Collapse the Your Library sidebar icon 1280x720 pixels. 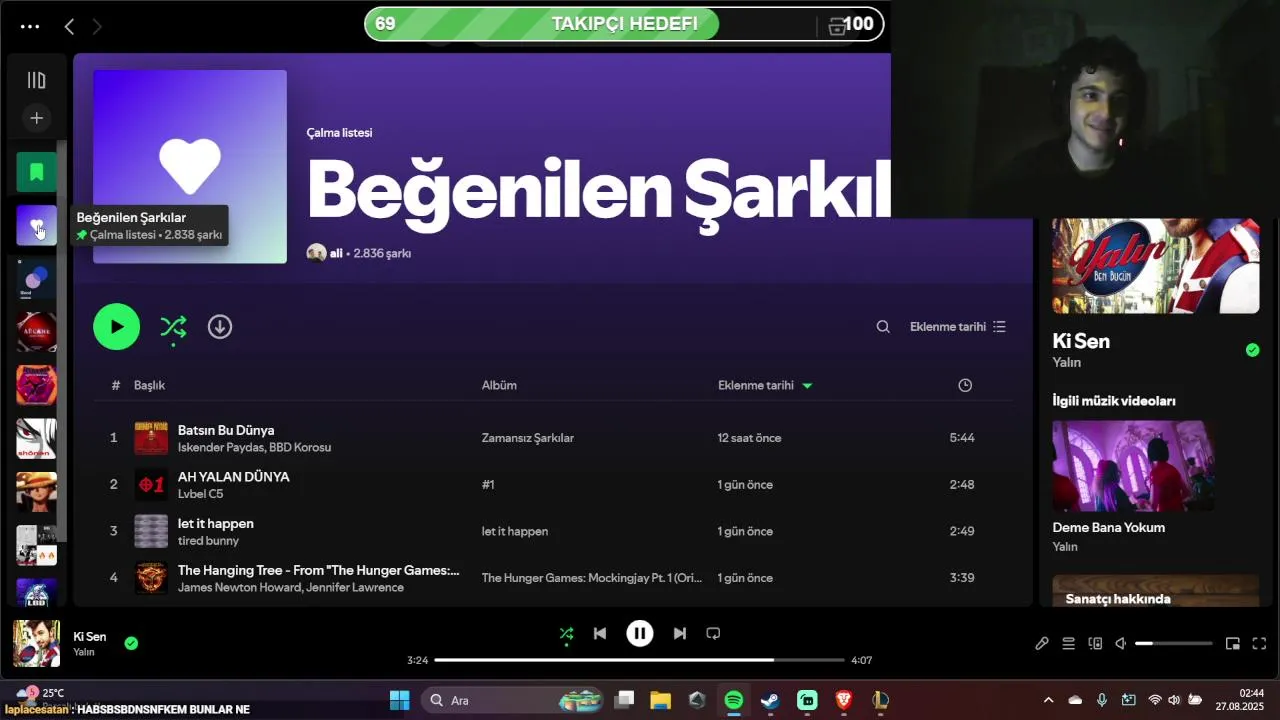click(x=36, y=80)
